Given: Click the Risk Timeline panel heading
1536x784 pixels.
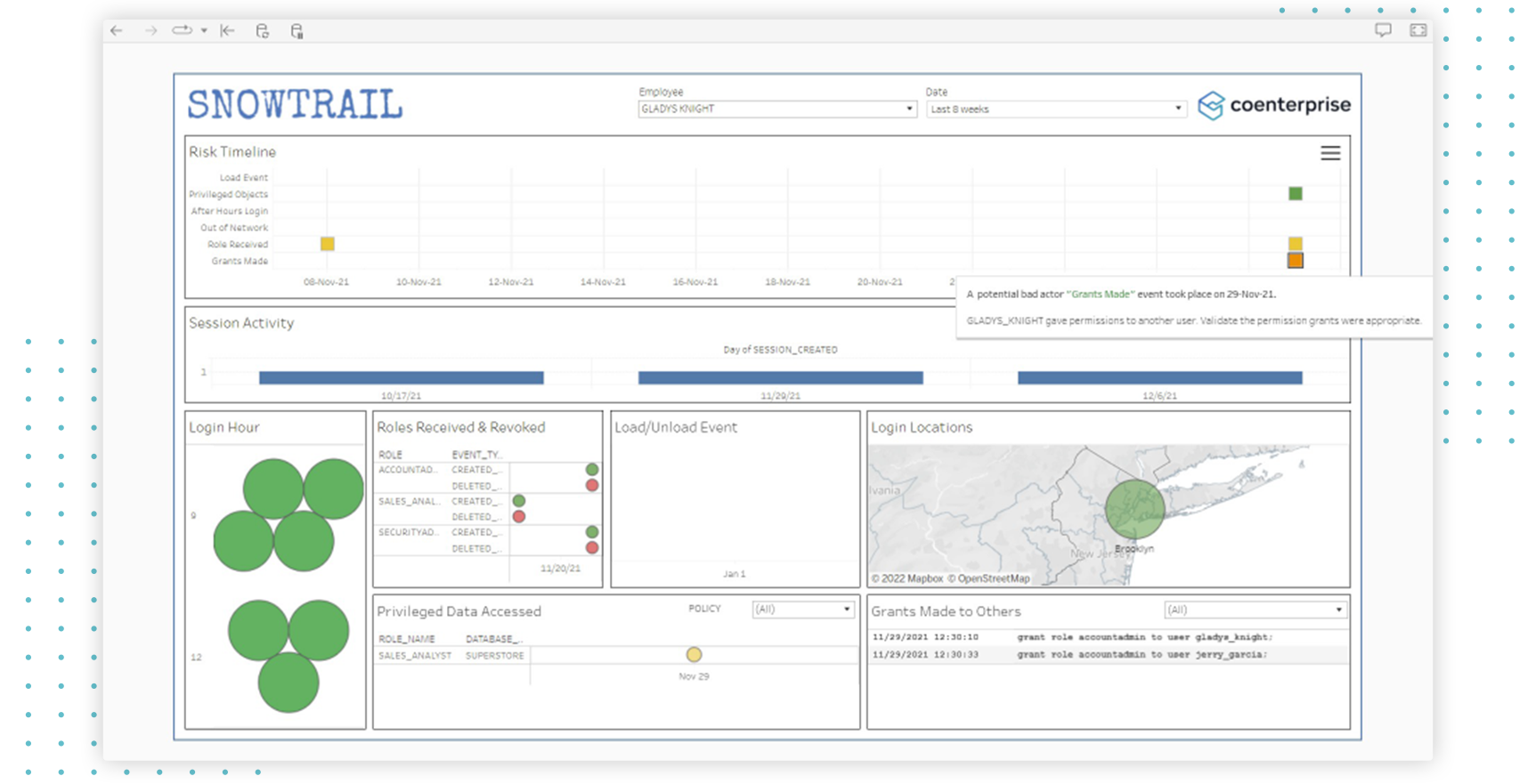Looking at the screenshot, I should (x=232, y=152).
